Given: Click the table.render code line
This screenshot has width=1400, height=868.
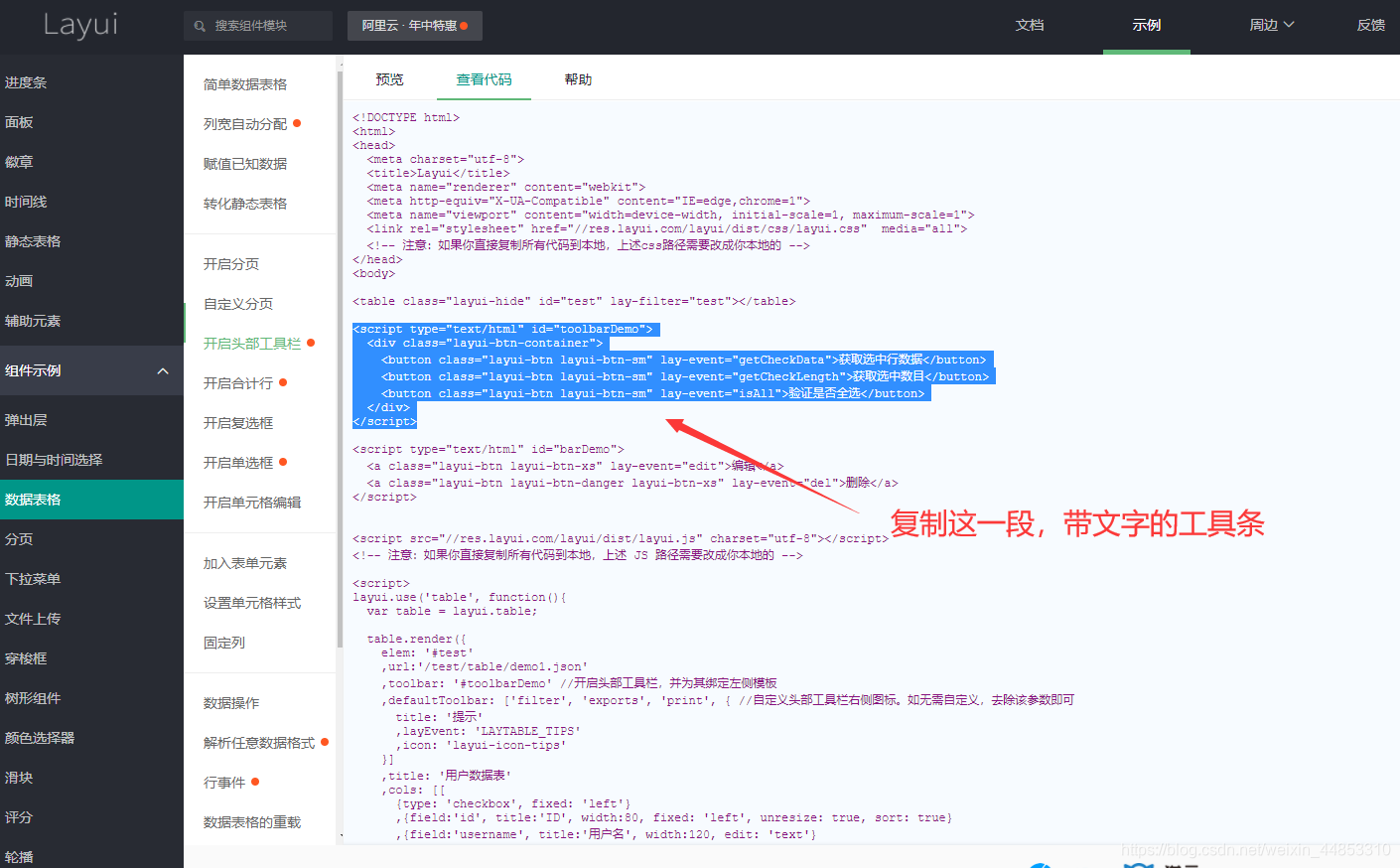Looking at the screenshot, I should pos(417,640).
